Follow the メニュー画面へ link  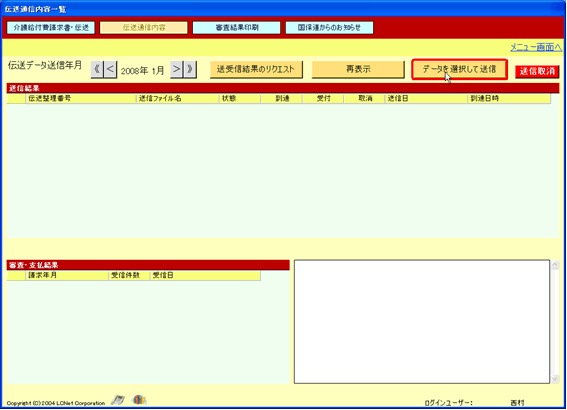point(536,47)
